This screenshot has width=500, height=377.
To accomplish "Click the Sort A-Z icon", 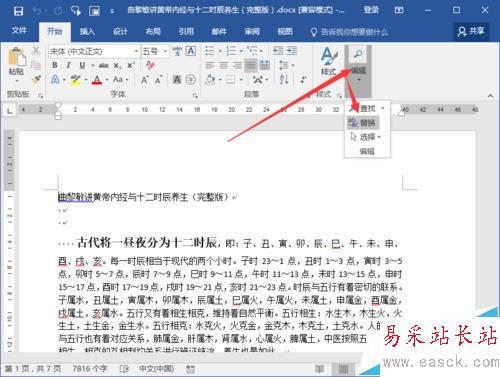I will pyautogui.click(x=284, y=80).
